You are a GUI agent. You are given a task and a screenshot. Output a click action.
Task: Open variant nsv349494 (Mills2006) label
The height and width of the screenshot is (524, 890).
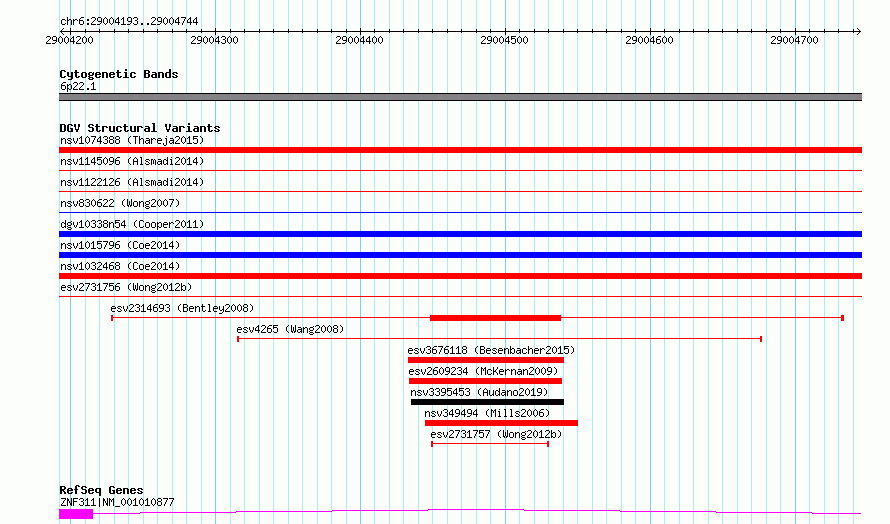coord(488,413)
